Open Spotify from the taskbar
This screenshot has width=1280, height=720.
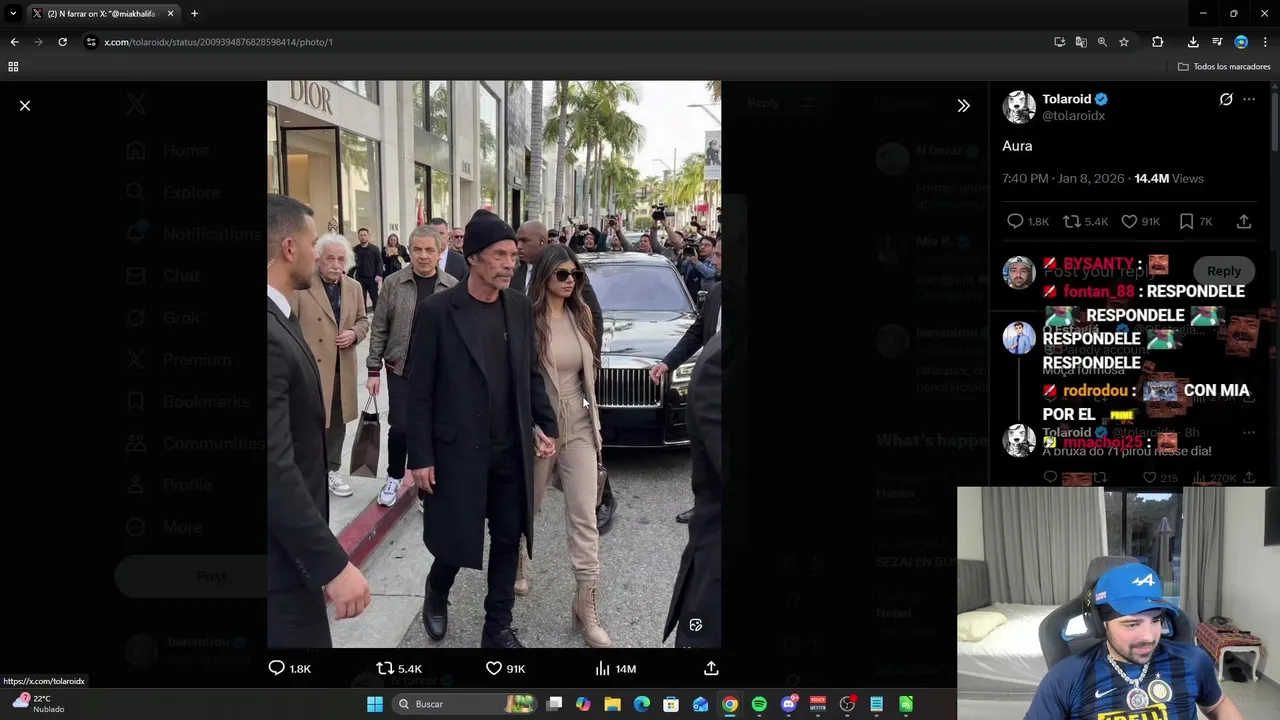(759, 704)
